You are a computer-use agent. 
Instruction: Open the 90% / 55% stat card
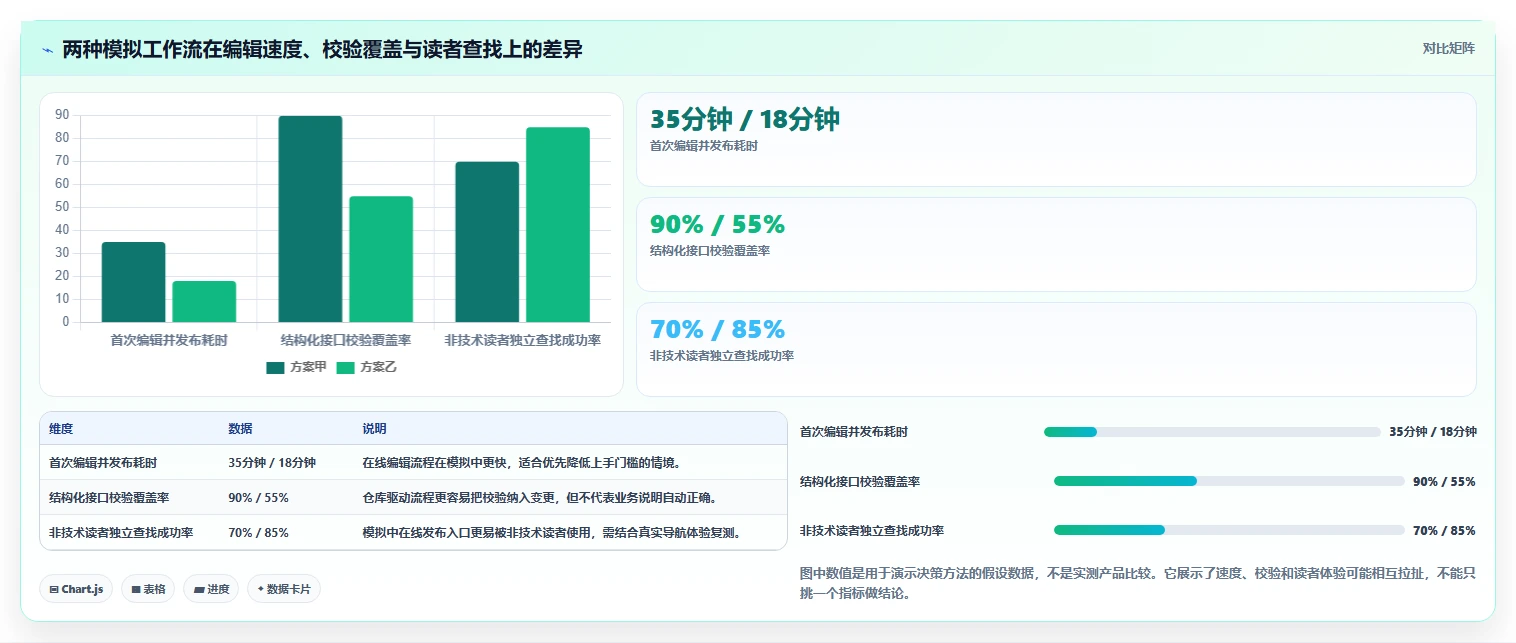1056,244
